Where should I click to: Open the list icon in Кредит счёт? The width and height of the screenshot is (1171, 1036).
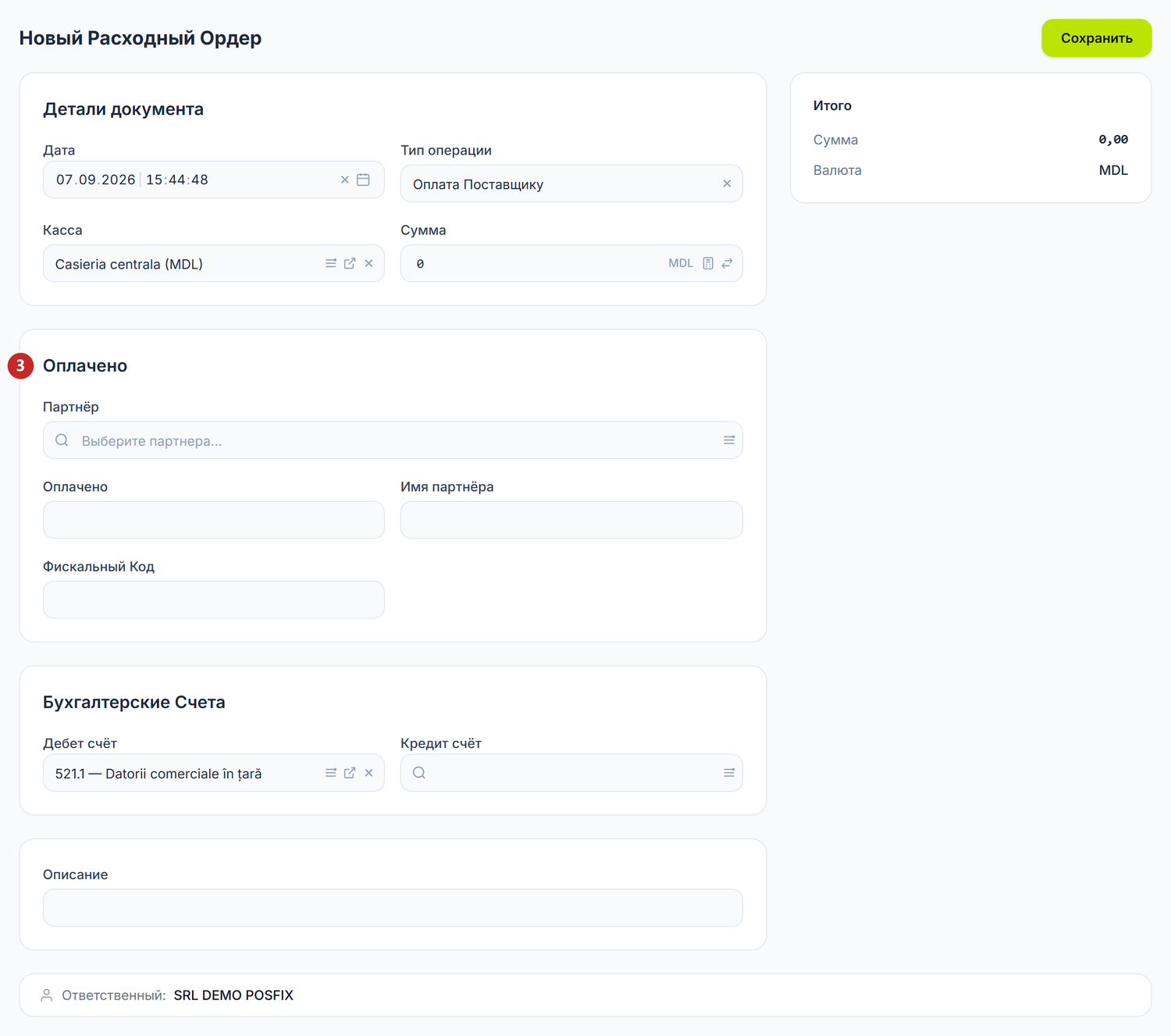pyautogui.click(x=729, y=773)
